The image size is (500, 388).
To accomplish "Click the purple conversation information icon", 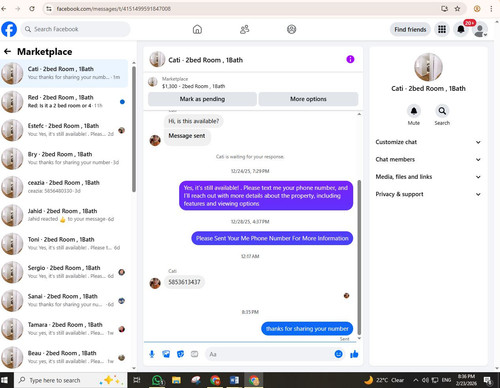I will pyautogui.click(x=350, y=59).
